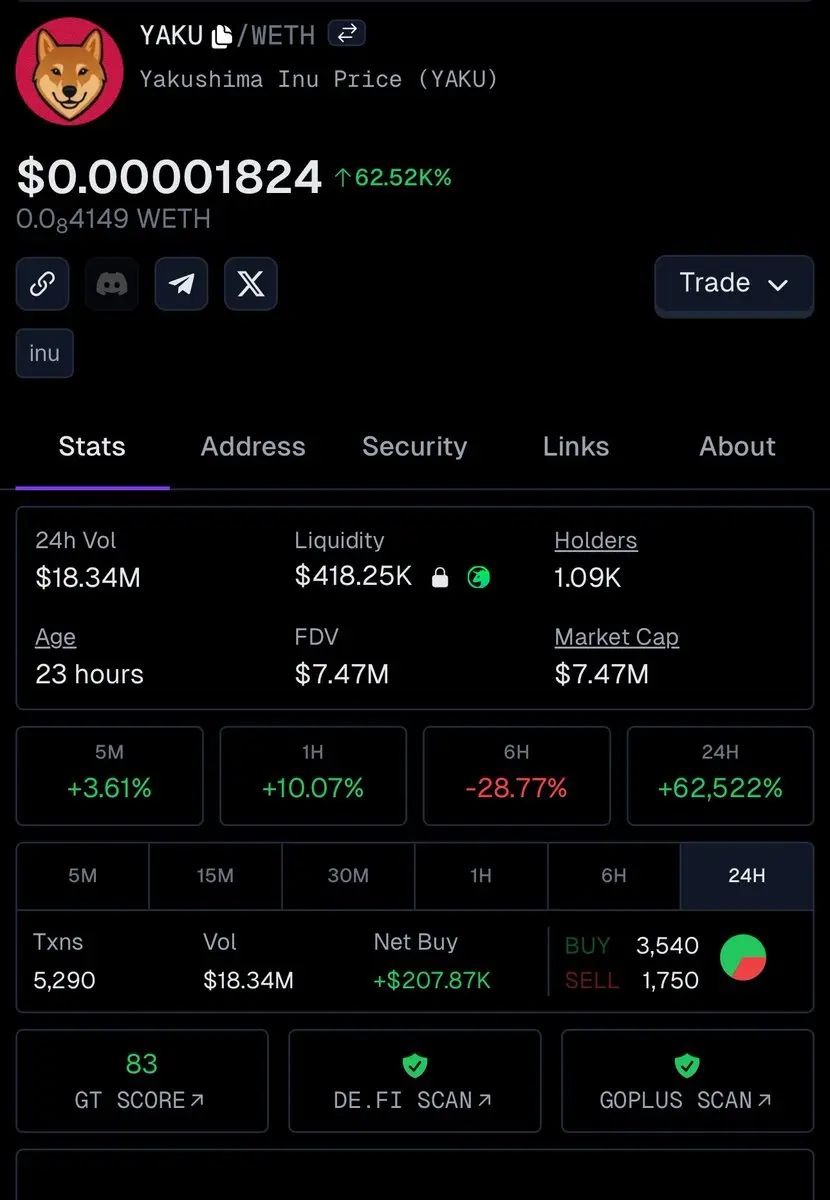Viewport: 830px width, 1200px height.
Task: Open the DE.FI Scan report
Action: 414,1081
